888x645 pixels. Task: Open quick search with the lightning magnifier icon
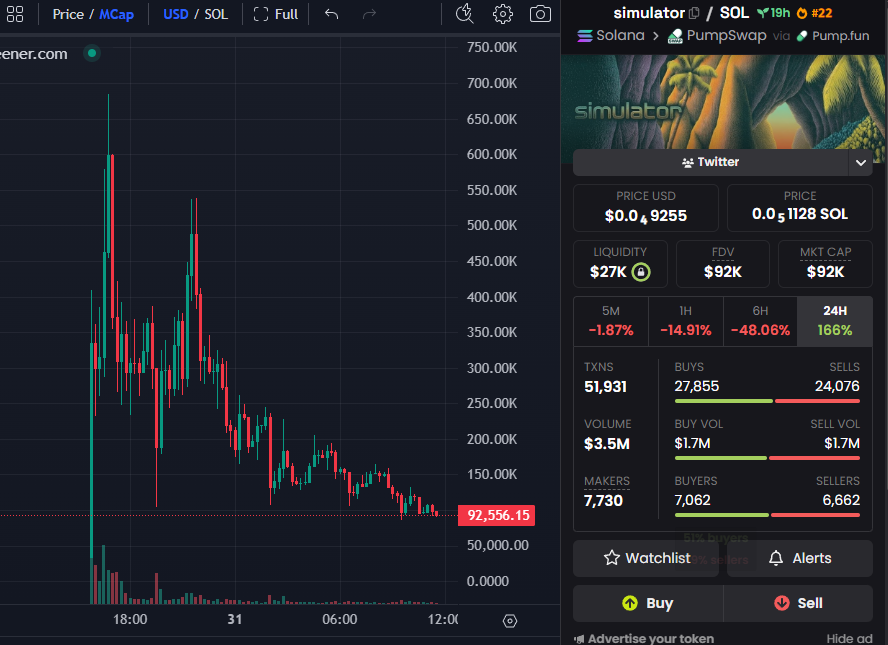tap(463, 14)
